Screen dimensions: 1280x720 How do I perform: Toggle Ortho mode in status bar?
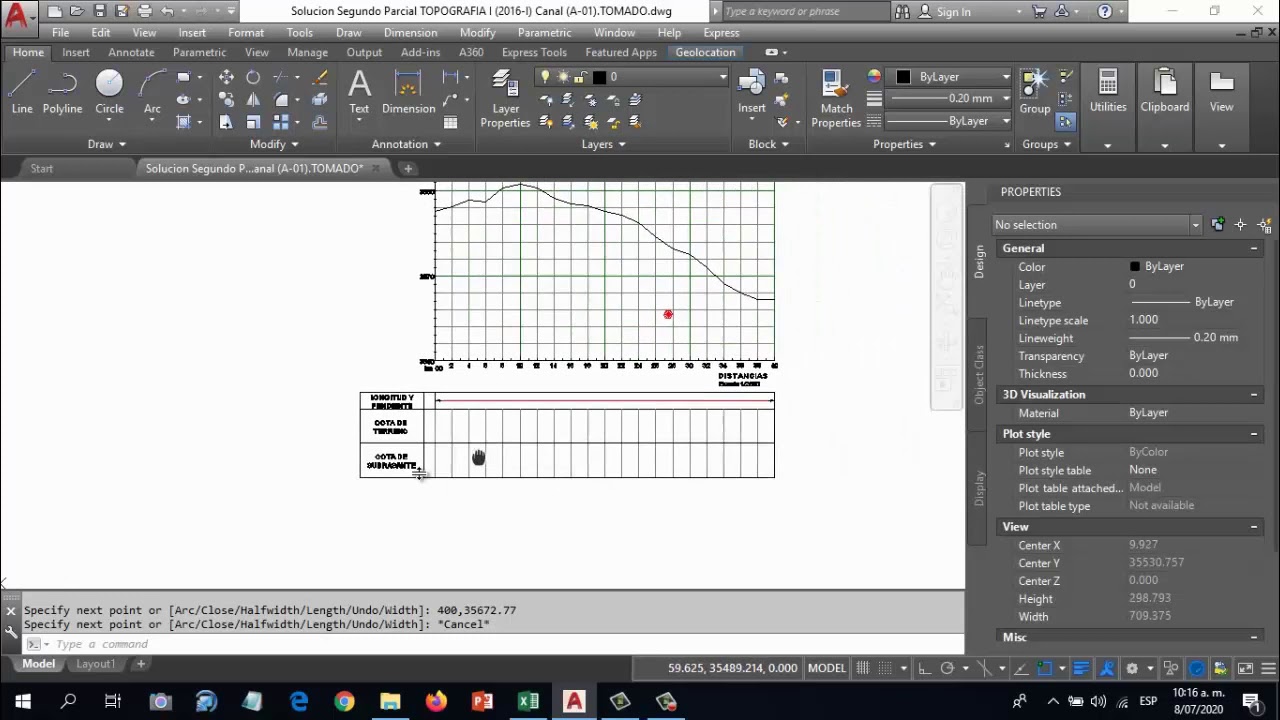pyautogui.click(x=924, y=668)
